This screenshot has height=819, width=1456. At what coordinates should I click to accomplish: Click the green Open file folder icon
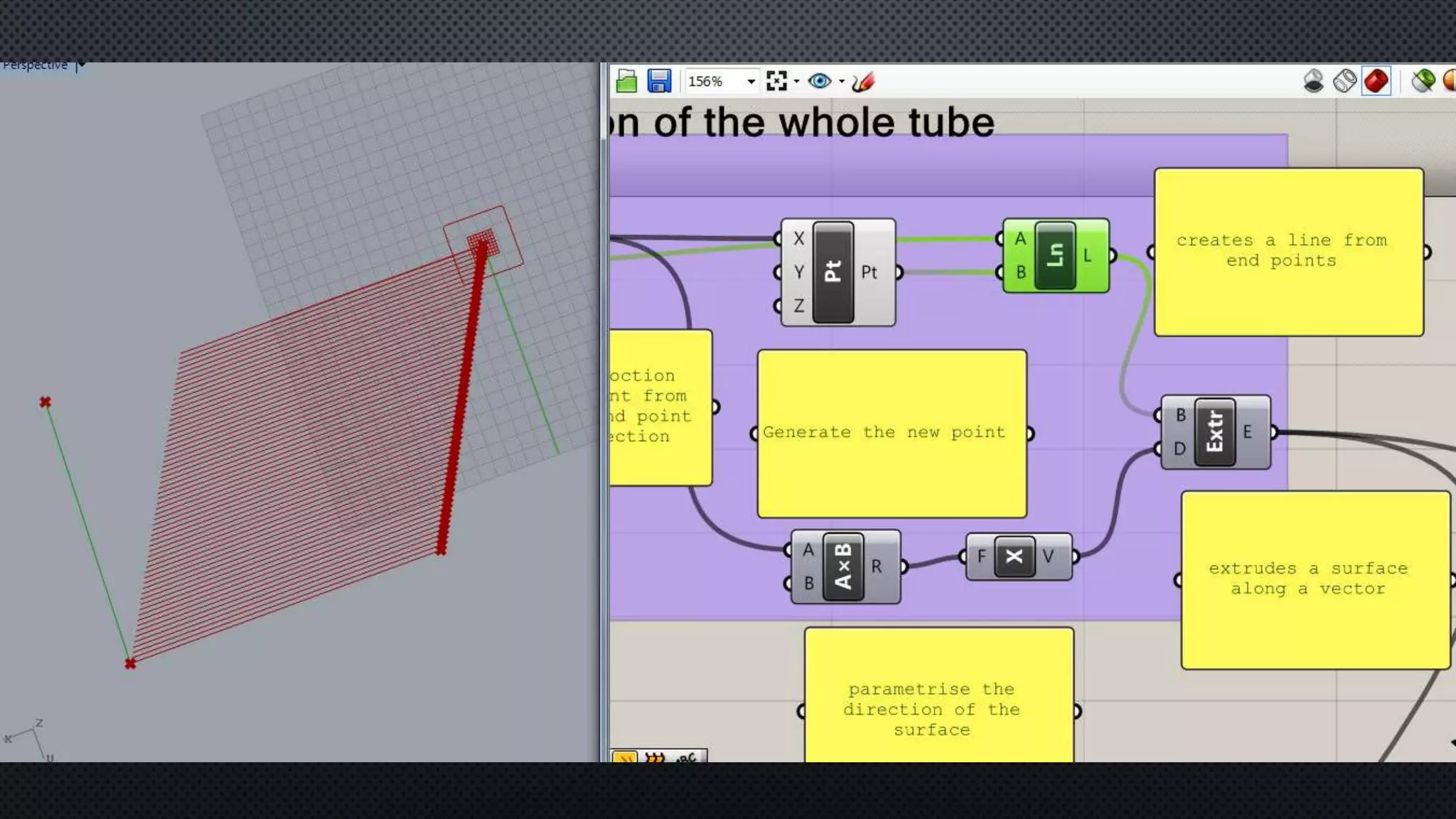(x=626, y=81)
